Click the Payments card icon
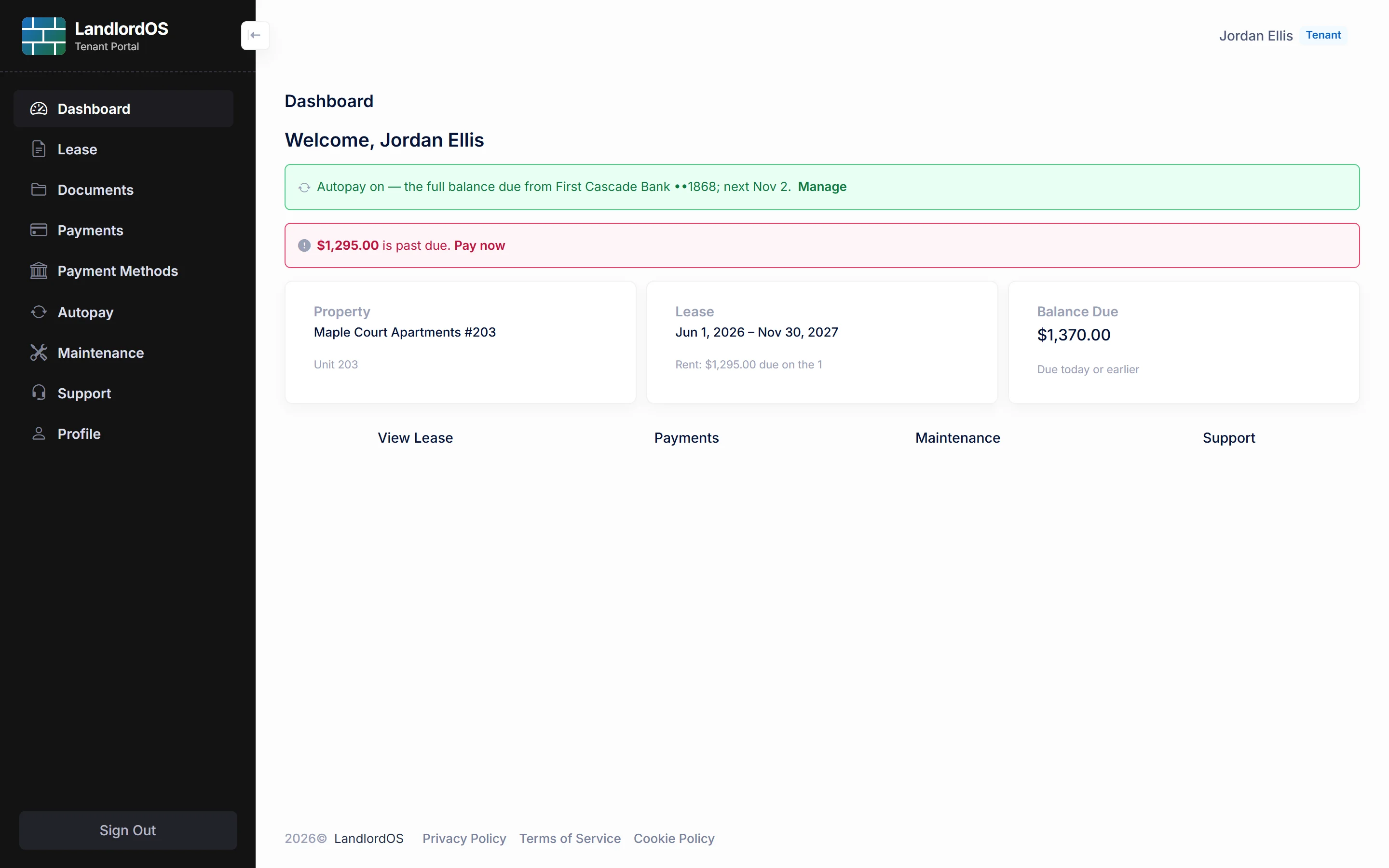 [x=39, y=230]
